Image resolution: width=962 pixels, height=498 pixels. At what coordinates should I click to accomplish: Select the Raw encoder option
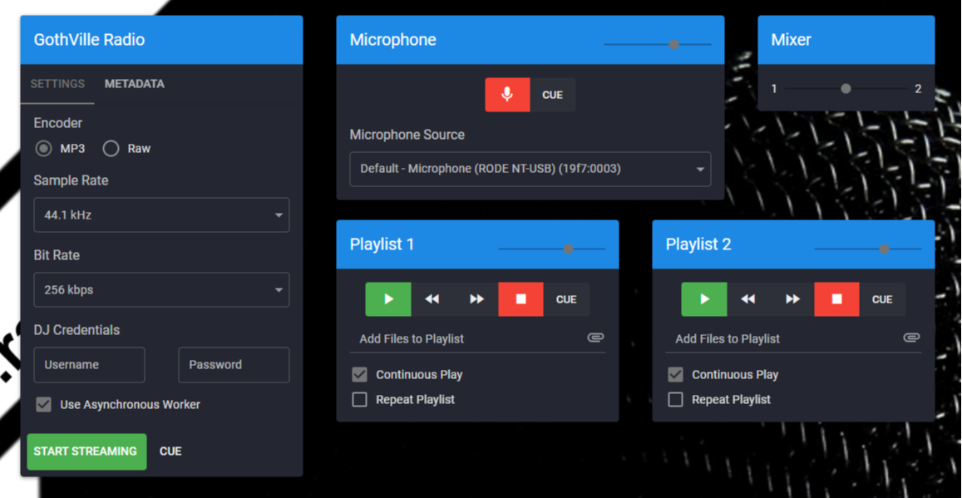pos(111,148)
